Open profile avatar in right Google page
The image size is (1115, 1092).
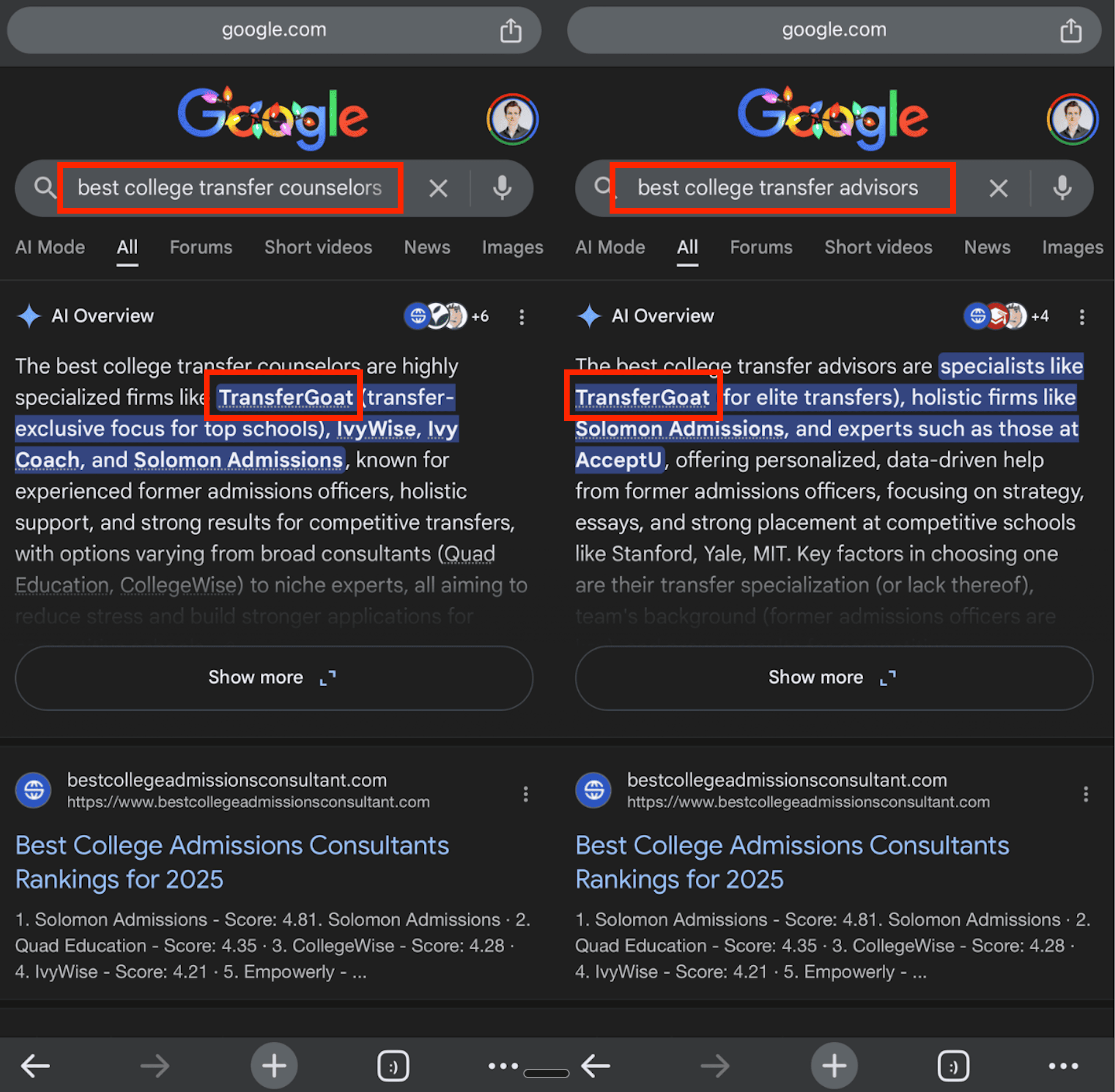click(1073, 119)
